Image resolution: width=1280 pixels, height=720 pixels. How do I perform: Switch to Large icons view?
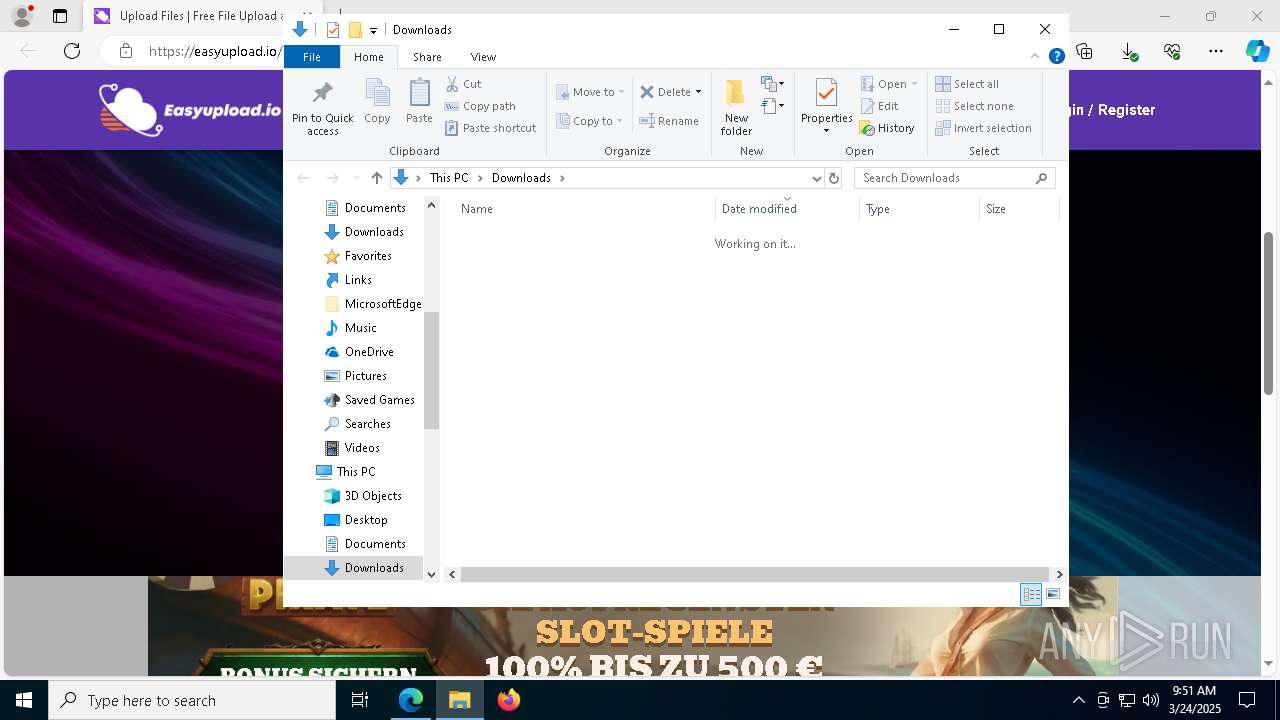click(1053, 594)
